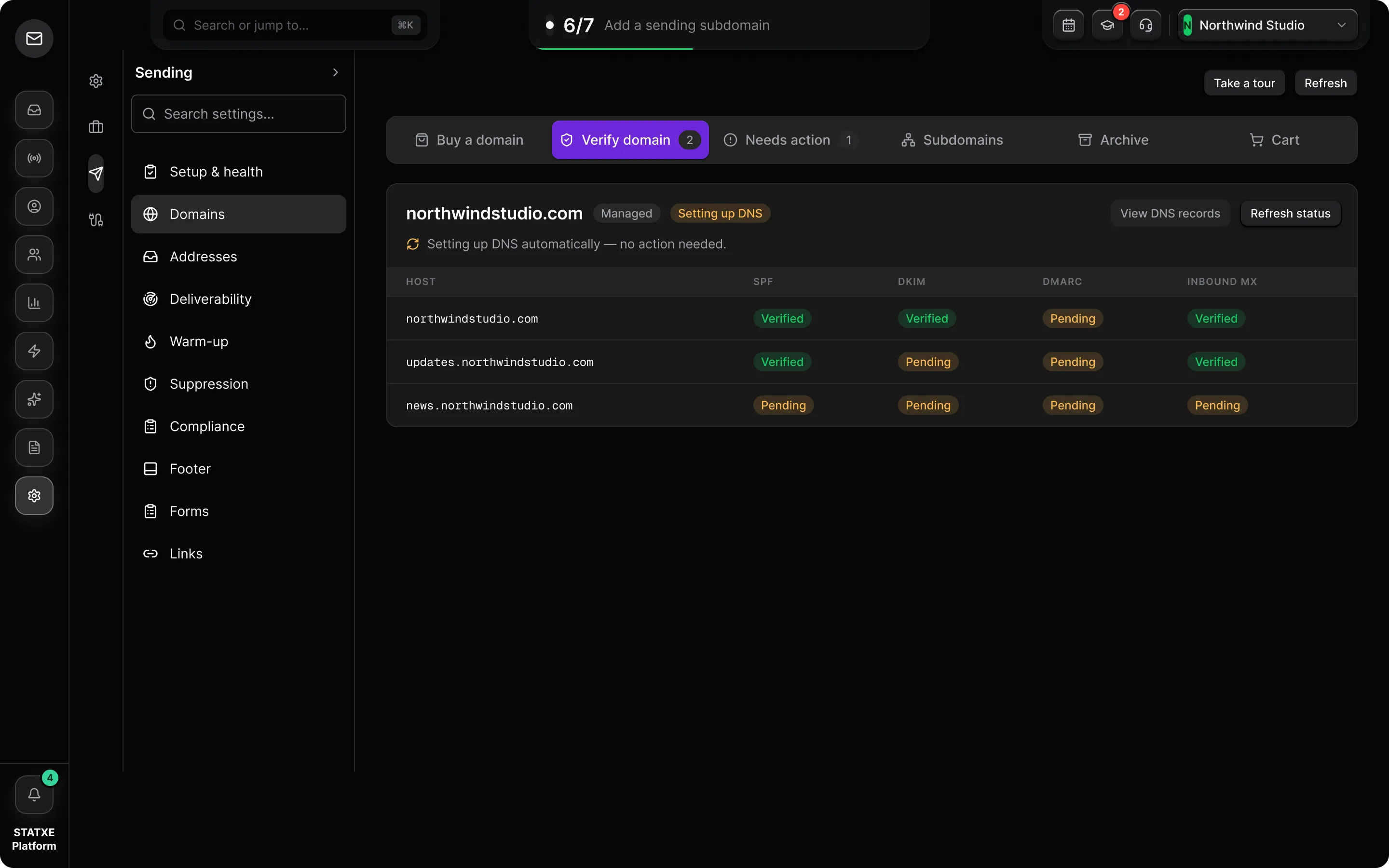Click the top Refresh button
The height and width of the screenshot is (868, 1389).
(1325, 83)
